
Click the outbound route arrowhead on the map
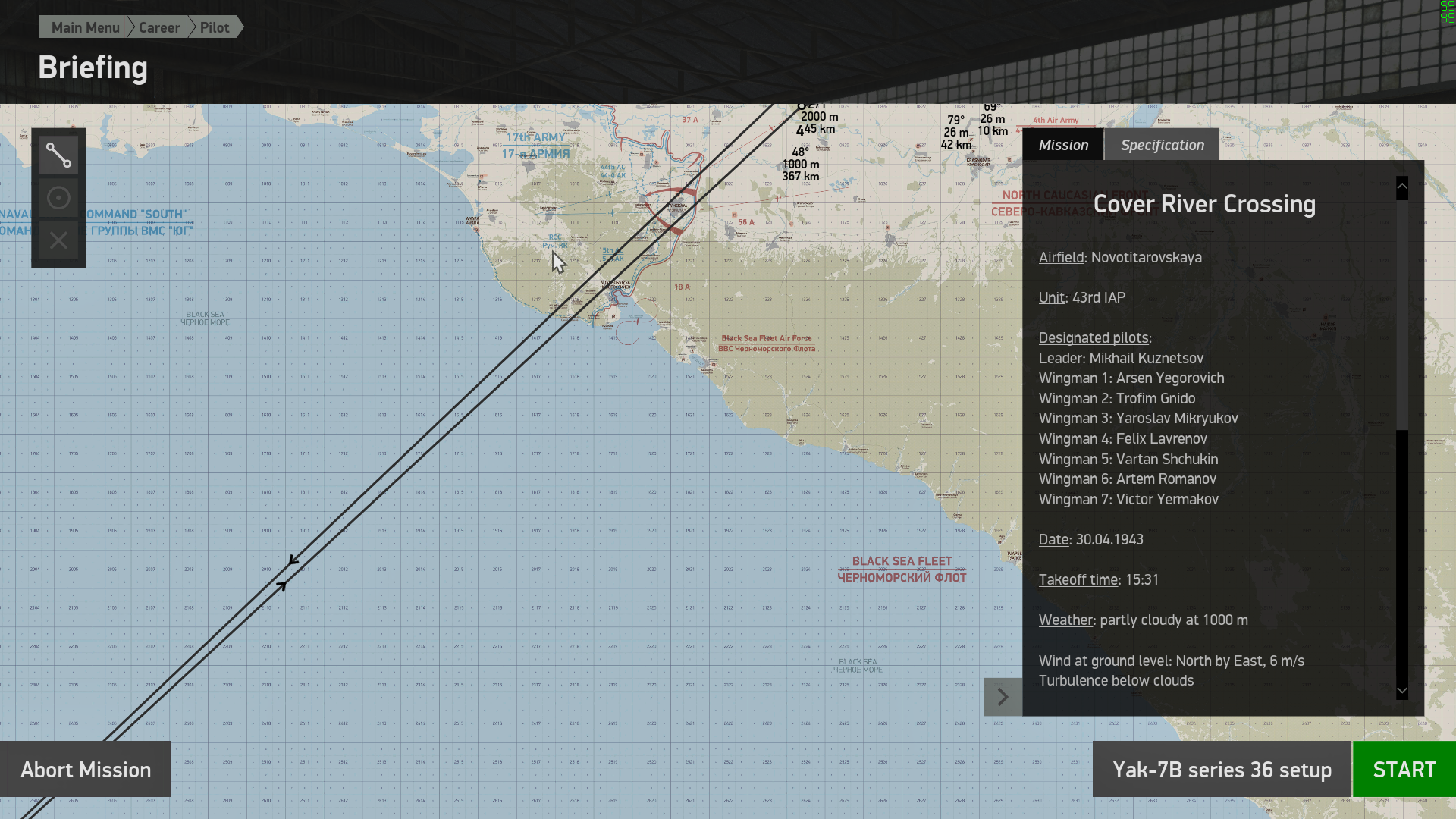pos(293,561)
